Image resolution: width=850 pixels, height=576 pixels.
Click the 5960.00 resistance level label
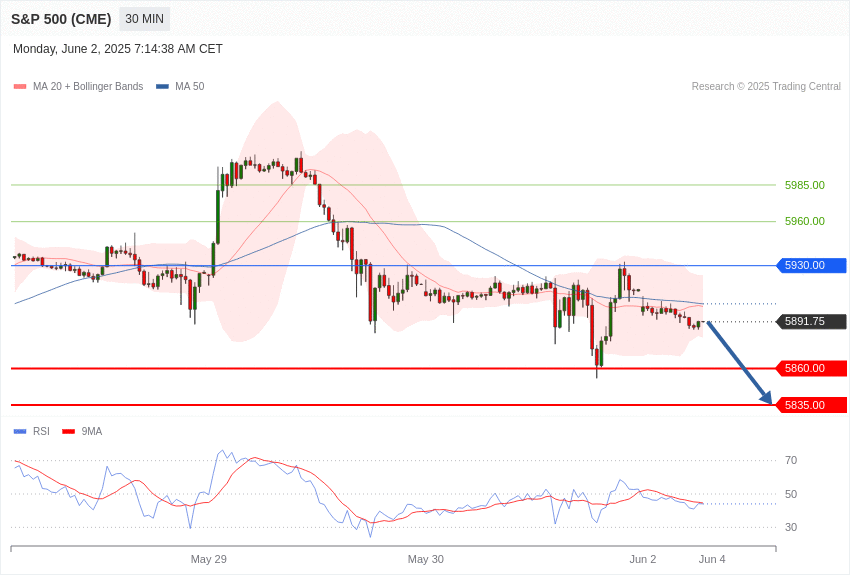tap(804, 221)
